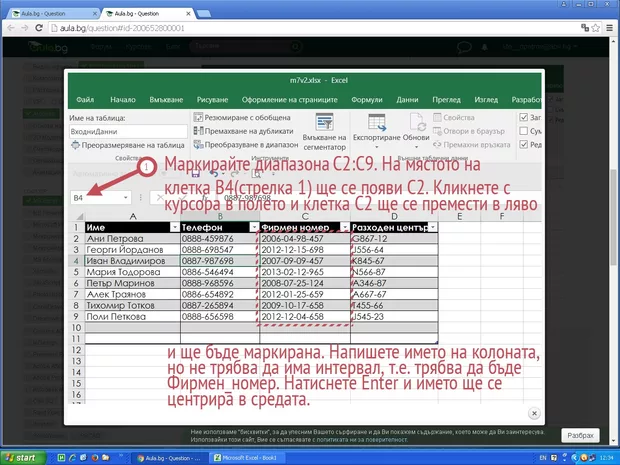Open Преглед ribbon tab
The height and width of the screenshot is (465, 620).
click(446, 100)
